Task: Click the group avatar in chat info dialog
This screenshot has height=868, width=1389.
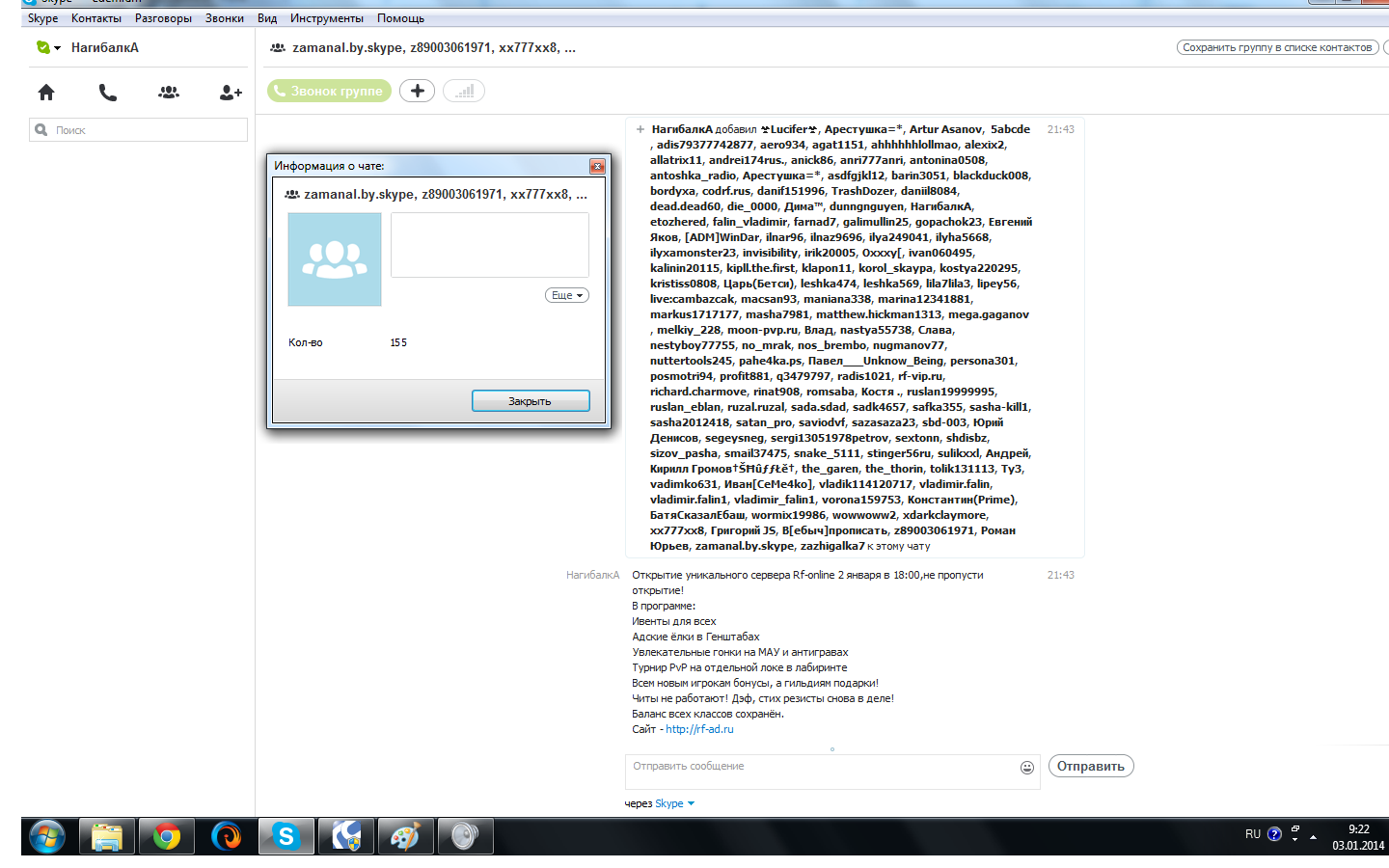Action: pyautogui.click(x=335, y=259)
